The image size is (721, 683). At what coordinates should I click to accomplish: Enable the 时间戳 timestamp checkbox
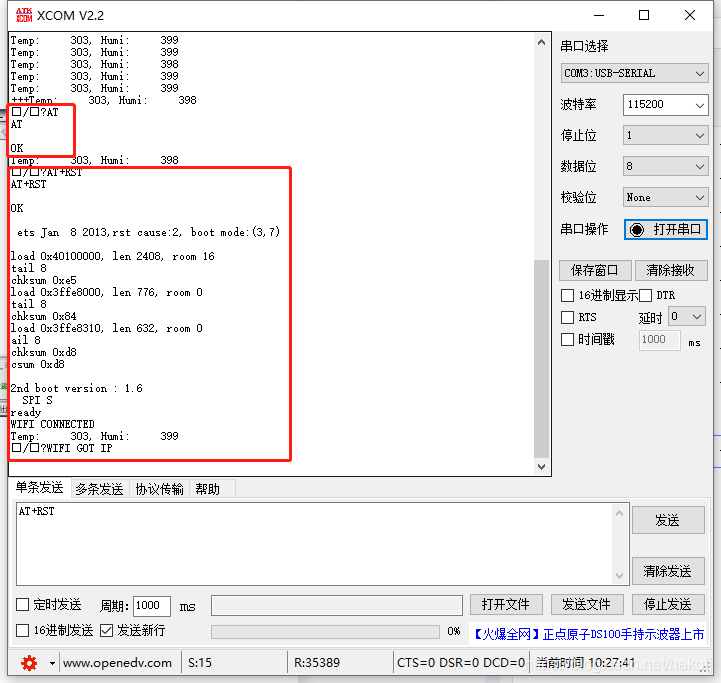pyautogui.click(x=567, y=339)
